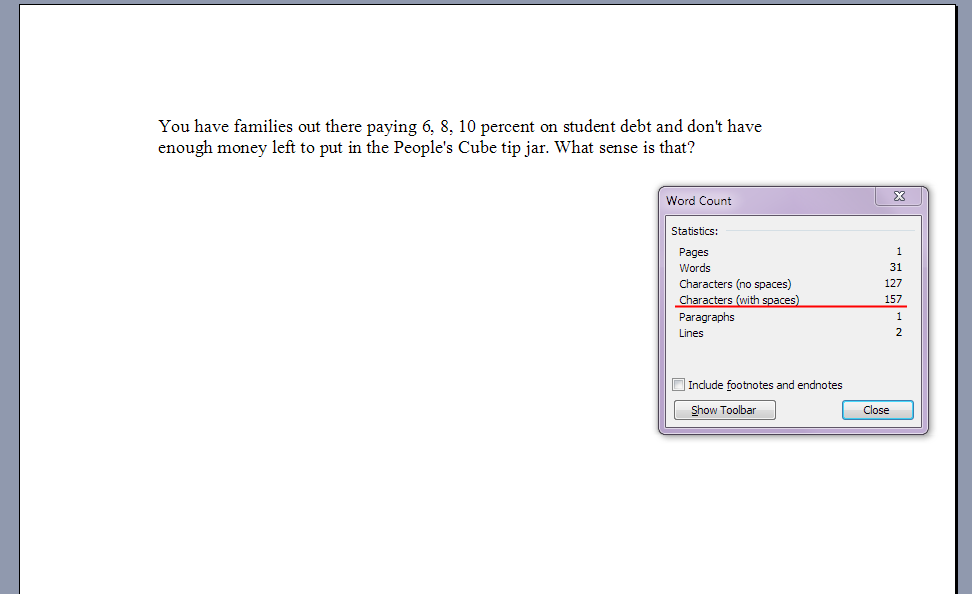This screenshot has width=972, height=594.
Task: Click the Show Toolbar button
Action: pos(724,410)
